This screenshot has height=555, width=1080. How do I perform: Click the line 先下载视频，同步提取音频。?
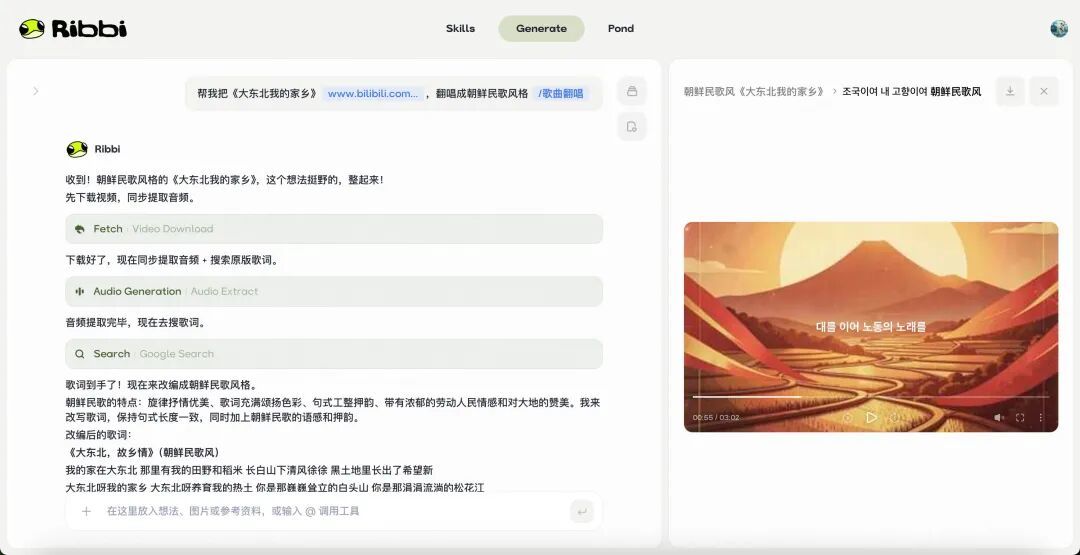(x=131, y=198)
